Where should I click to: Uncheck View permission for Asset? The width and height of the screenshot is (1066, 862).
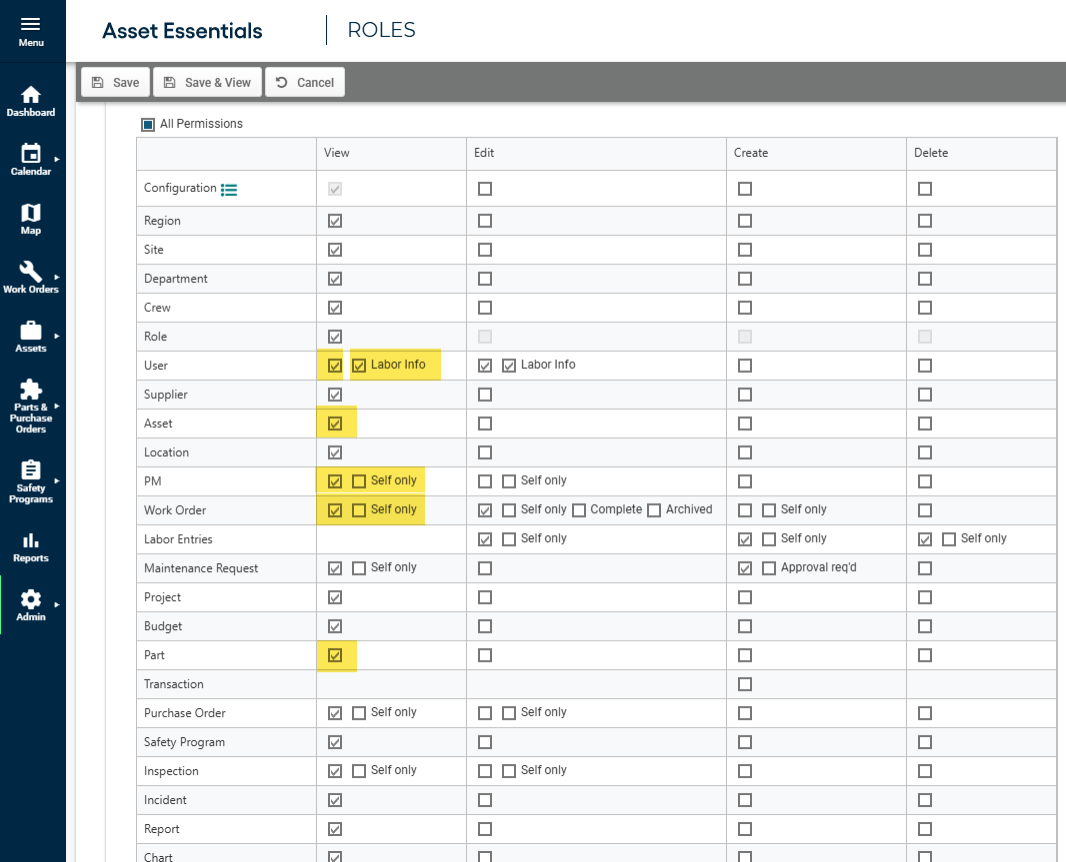tap(335, 424)
